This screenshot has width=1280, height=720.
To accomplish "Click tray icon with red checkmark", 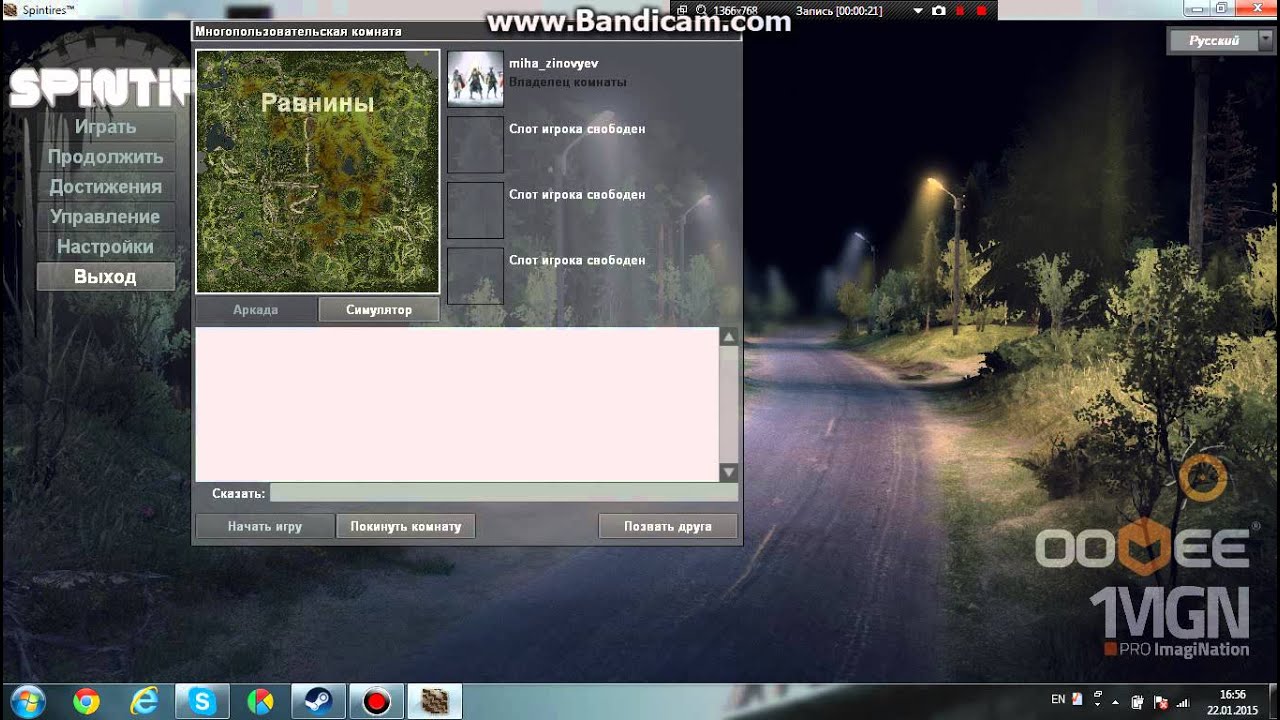I will pyautogui.click(x=1077, y=699).
